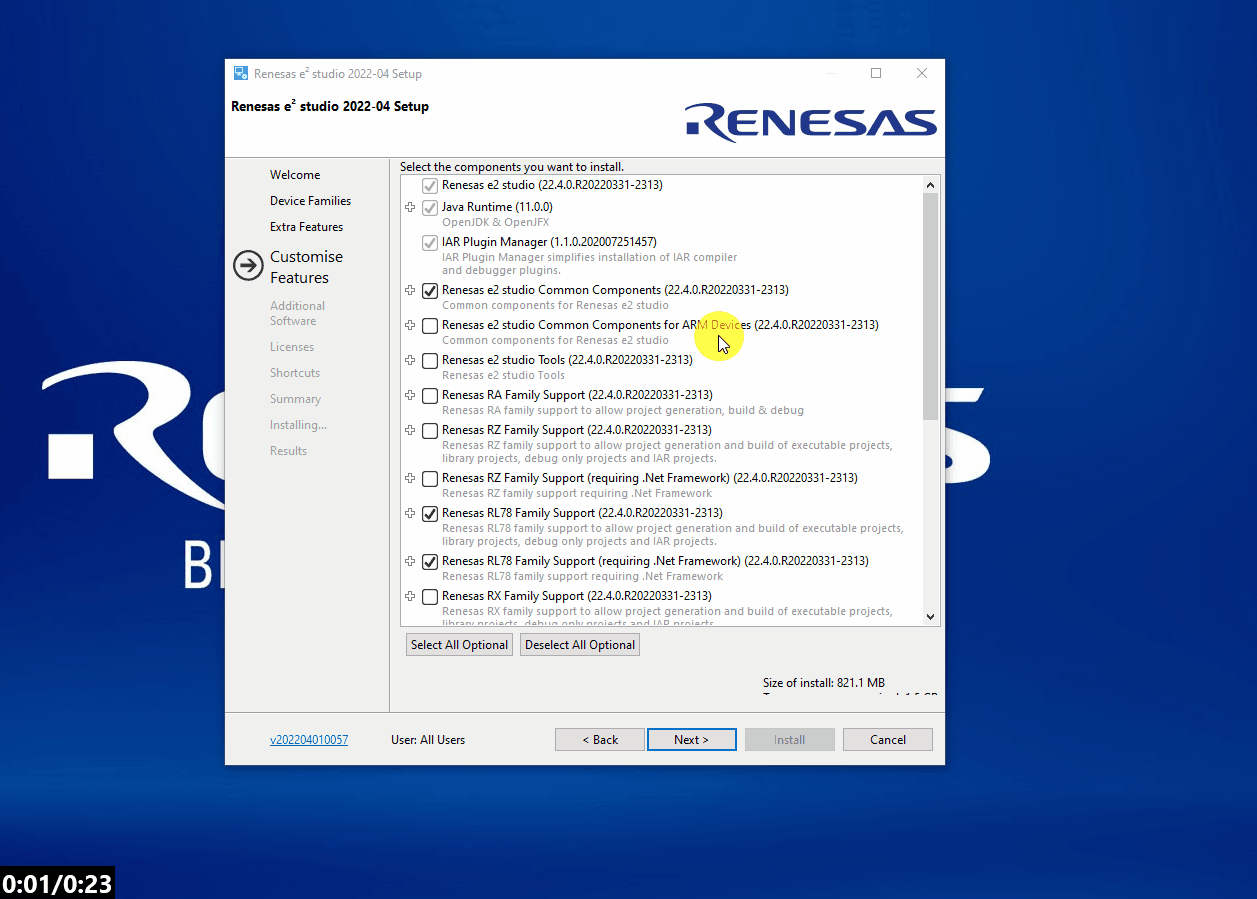The height and width of the screenshot is (899, 1257).
Task: Click the component list scroll down arrow
Action: (x=930, y=617)
